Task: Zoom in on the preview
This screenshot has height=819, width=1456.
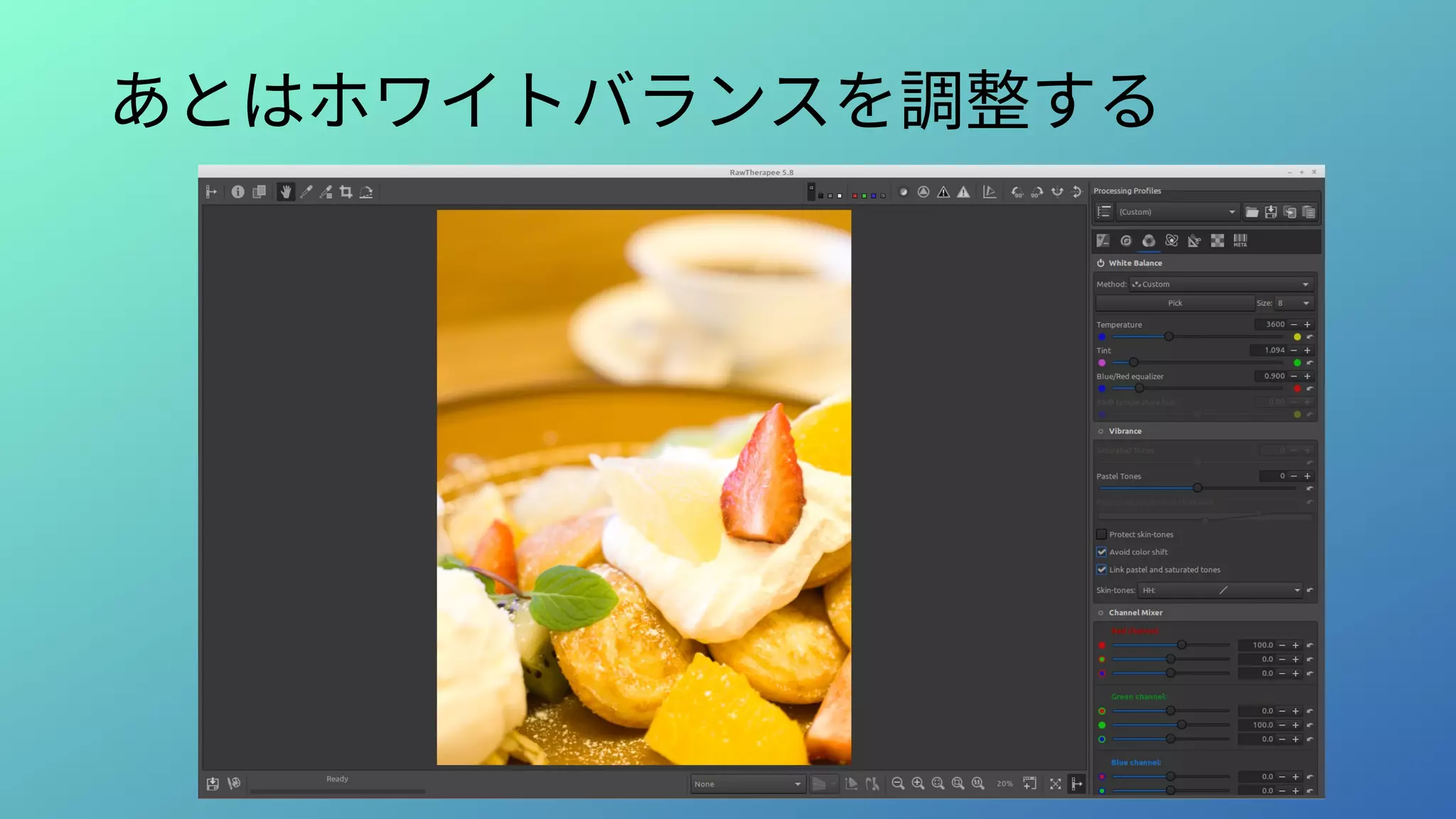Action: click(918, 783)
